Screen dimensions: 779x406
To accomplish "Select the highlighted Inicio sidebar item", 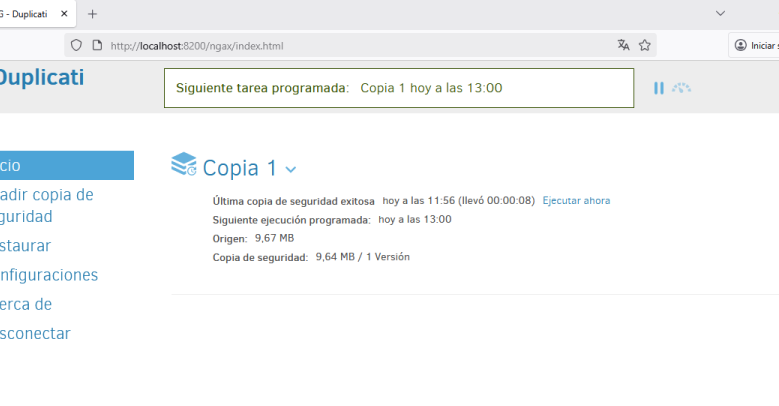I will coord(67,165).
